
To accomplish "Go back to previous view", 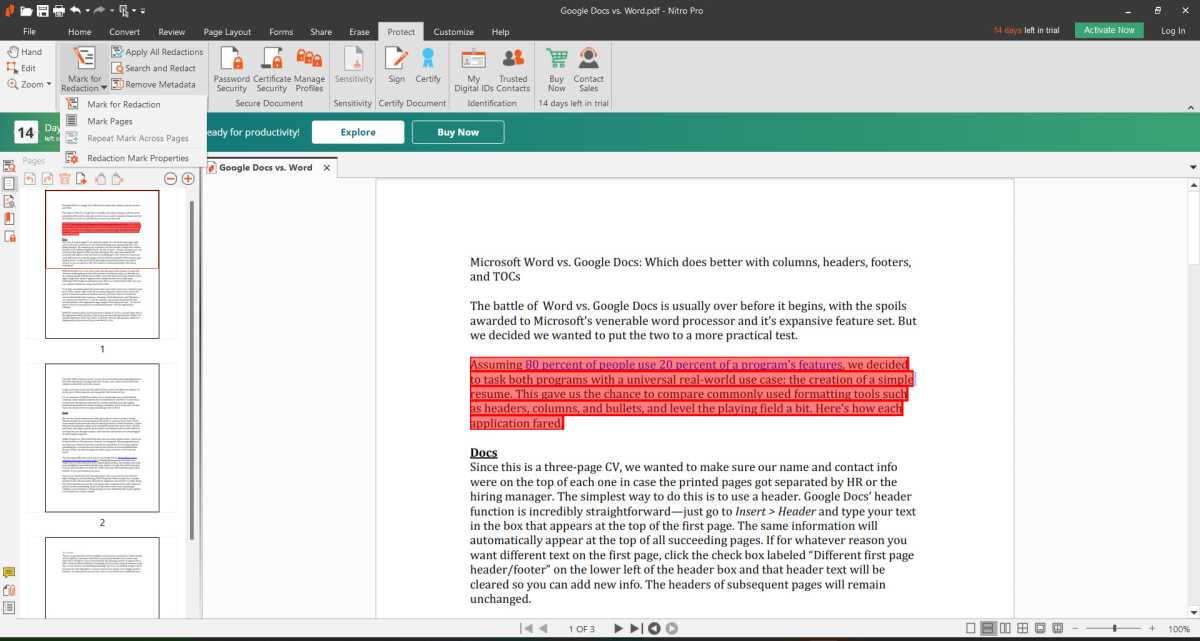I will 654,628.
